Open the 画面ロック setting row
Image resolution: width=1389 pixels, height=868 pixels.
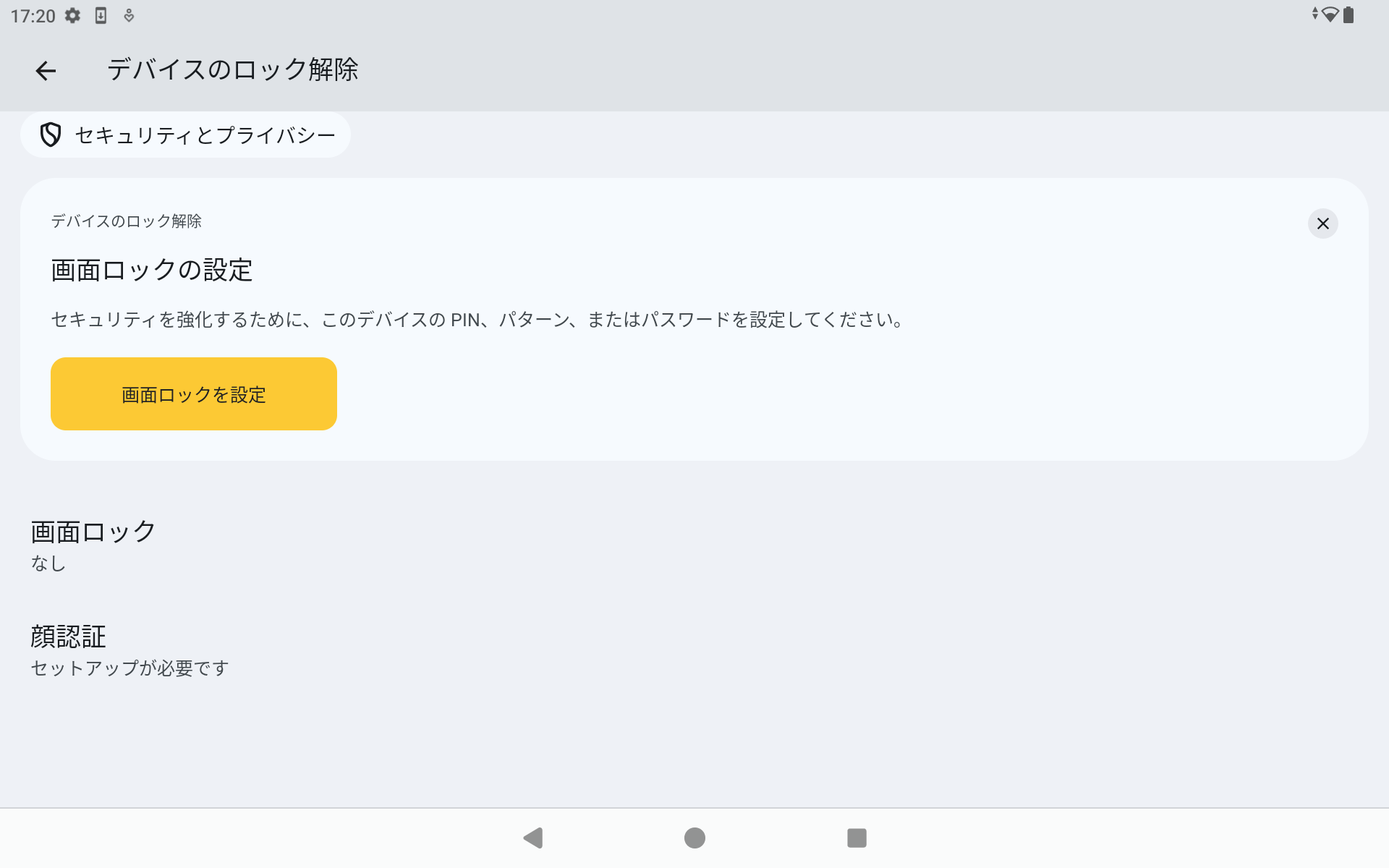694,545
